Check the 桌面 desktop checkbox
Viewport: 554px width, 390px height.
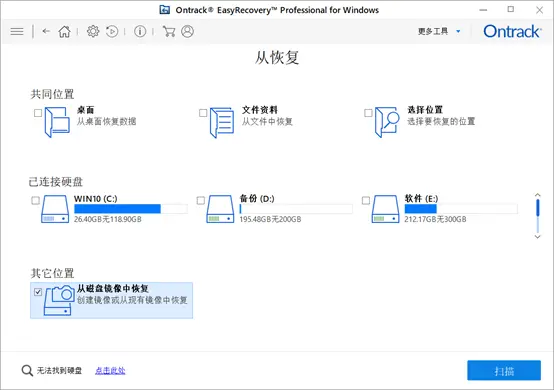click(x=38, y=113)
